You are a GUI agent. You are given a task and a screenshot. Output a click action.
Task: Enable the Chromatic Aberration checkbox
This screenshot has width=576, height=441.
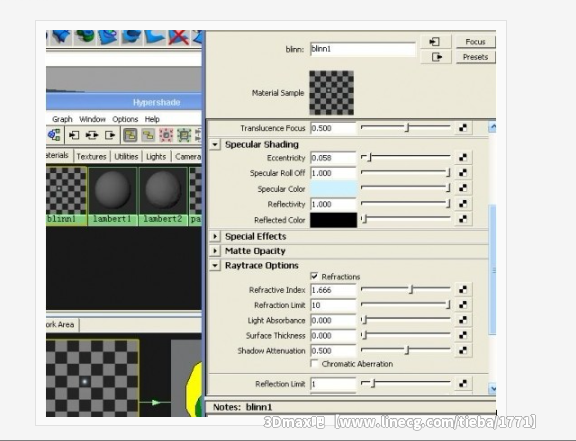click(x=314, y=364)
